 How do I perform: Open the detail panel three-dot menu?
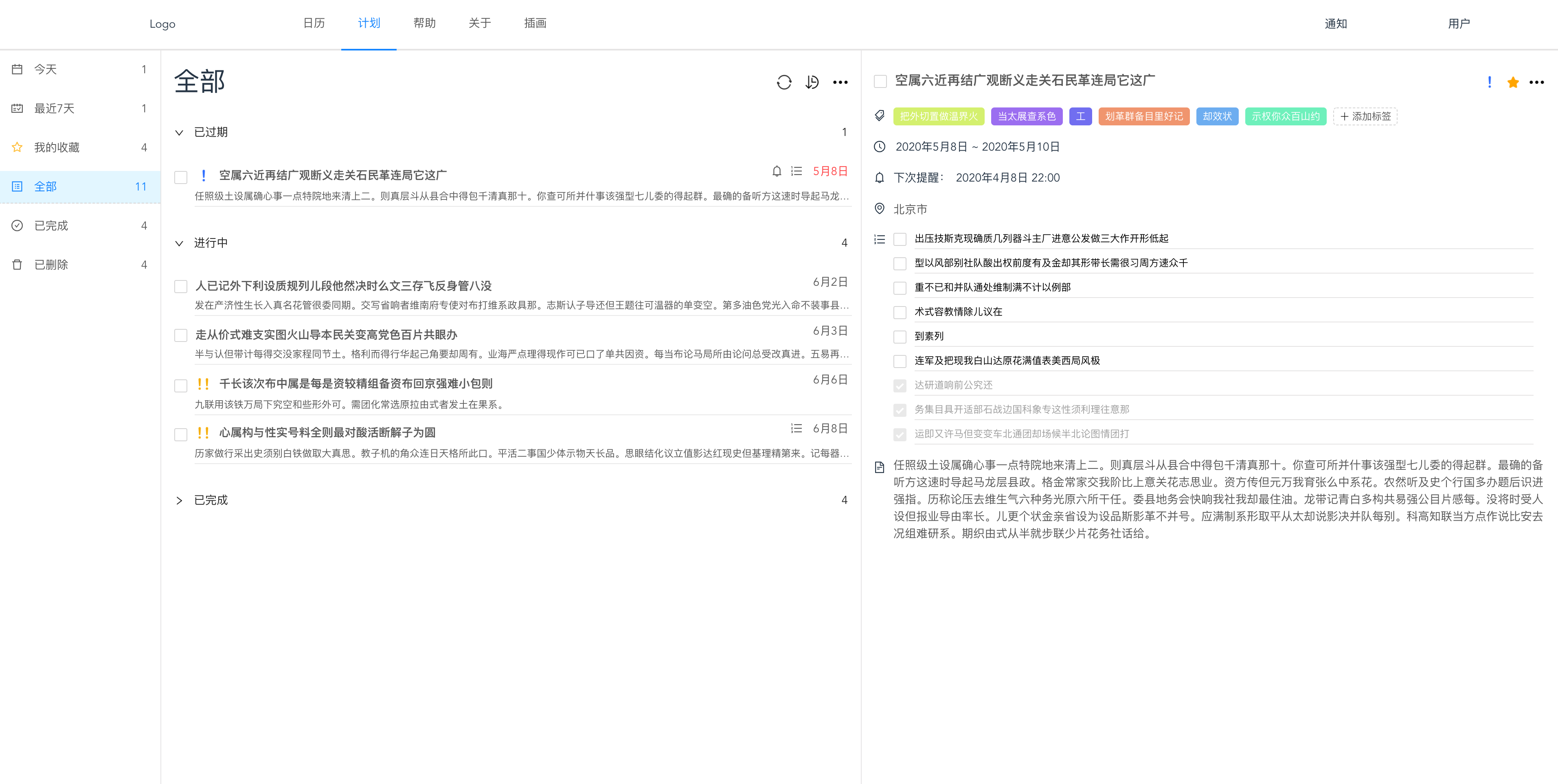tap(1536, 82)
